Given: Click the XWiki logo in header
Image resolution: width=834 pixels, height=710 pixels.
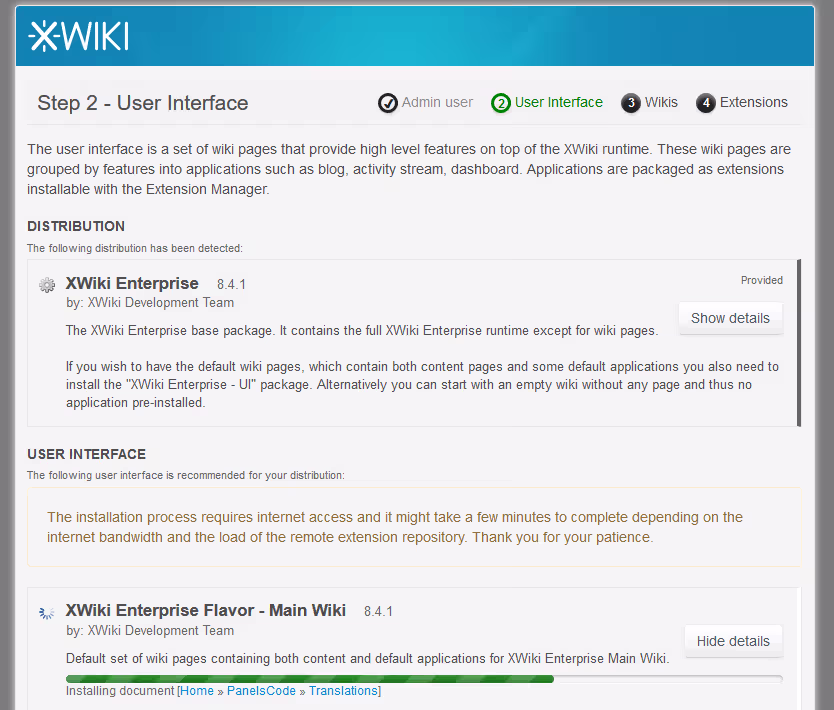Looking at the screenshot, I should coord(79,37).
